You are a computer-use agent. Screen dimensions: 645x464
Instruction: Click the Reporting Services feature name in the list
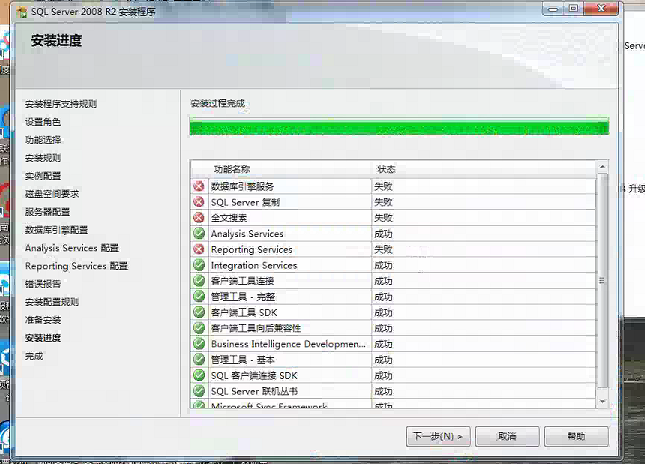(252, 249)
